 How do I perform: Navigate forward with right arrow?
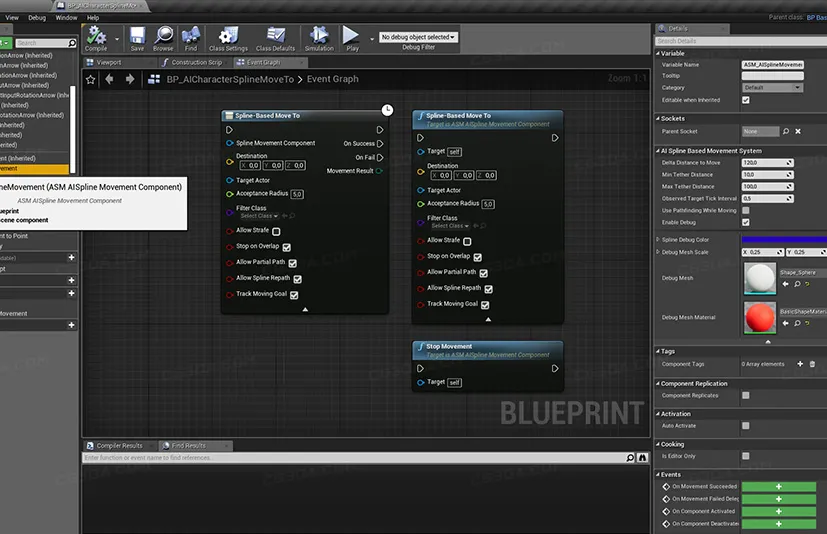point(130,79)
